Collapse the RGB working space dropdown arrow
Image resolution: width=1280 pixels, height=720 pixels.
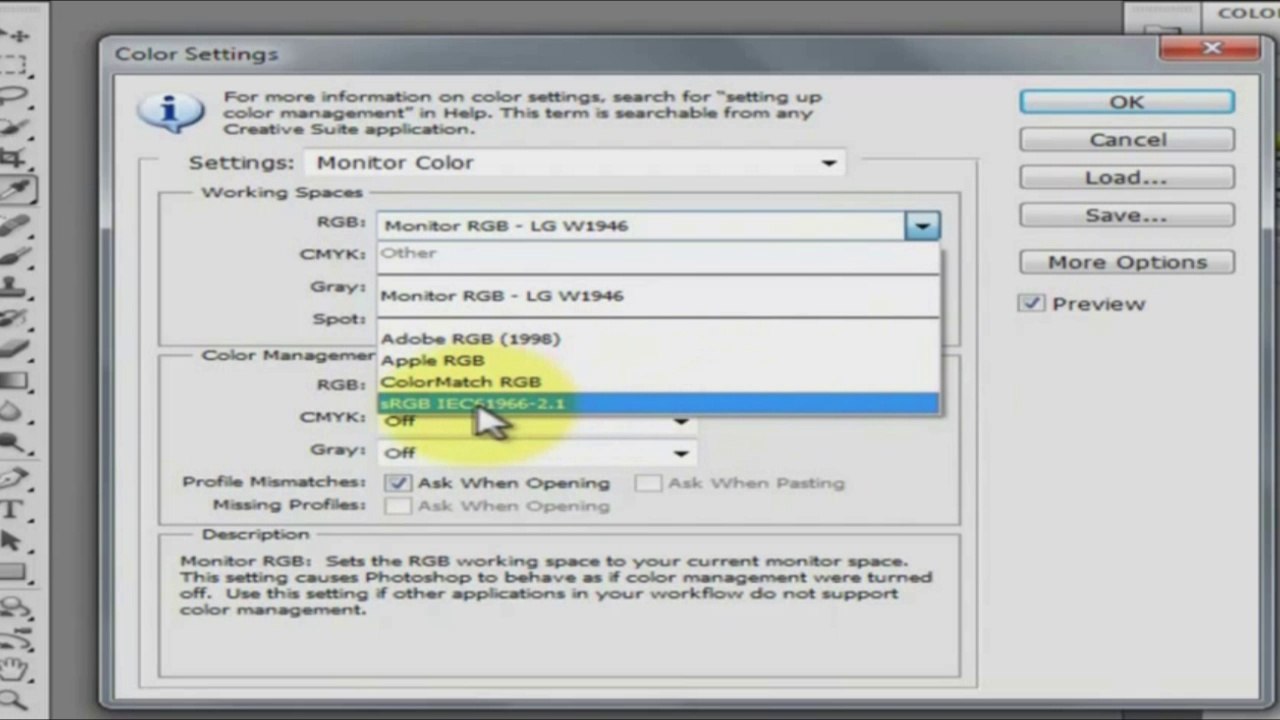922,226
